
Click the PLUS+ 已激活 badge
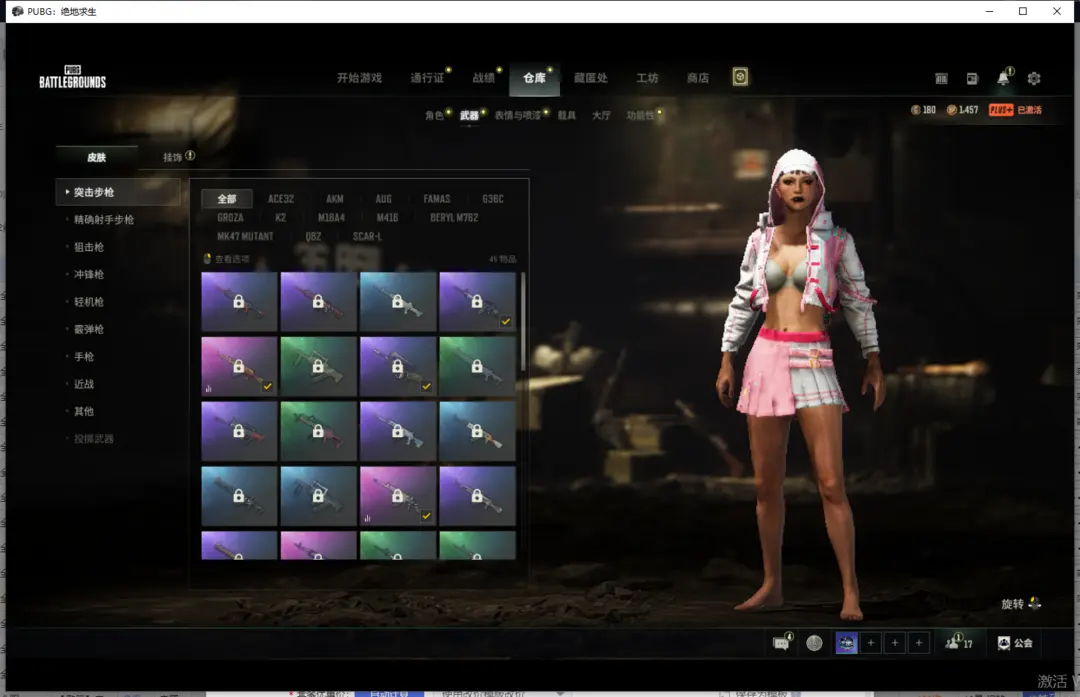(x=1015, y=110)
